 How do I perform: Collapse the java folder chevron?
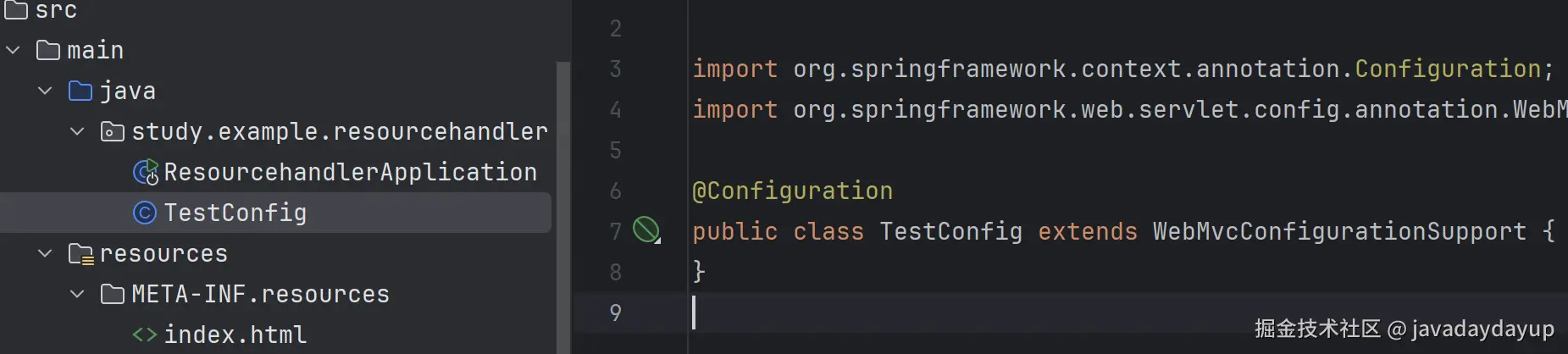[45, 91]
